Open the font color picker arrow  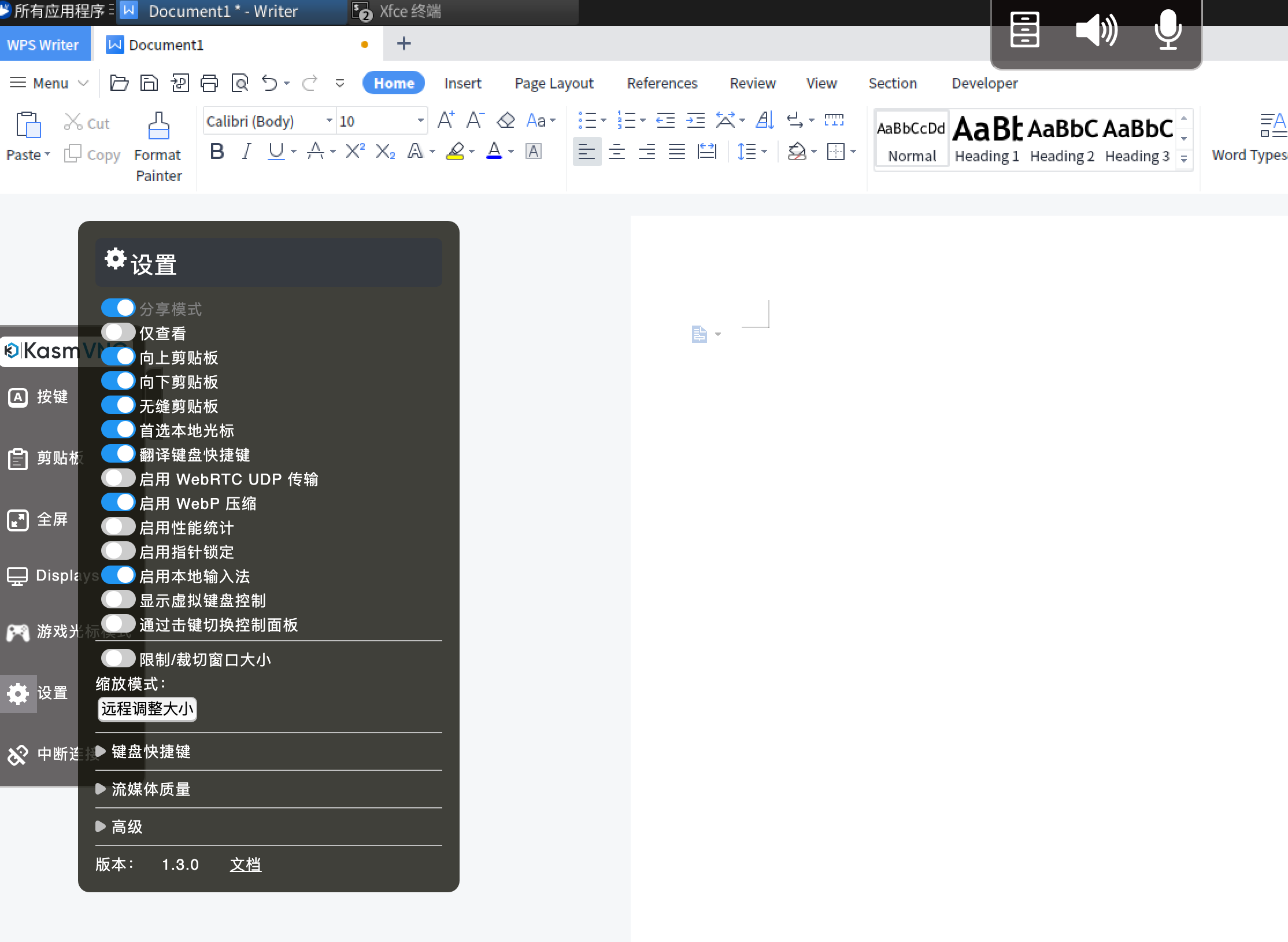click(x=511, y=152)
